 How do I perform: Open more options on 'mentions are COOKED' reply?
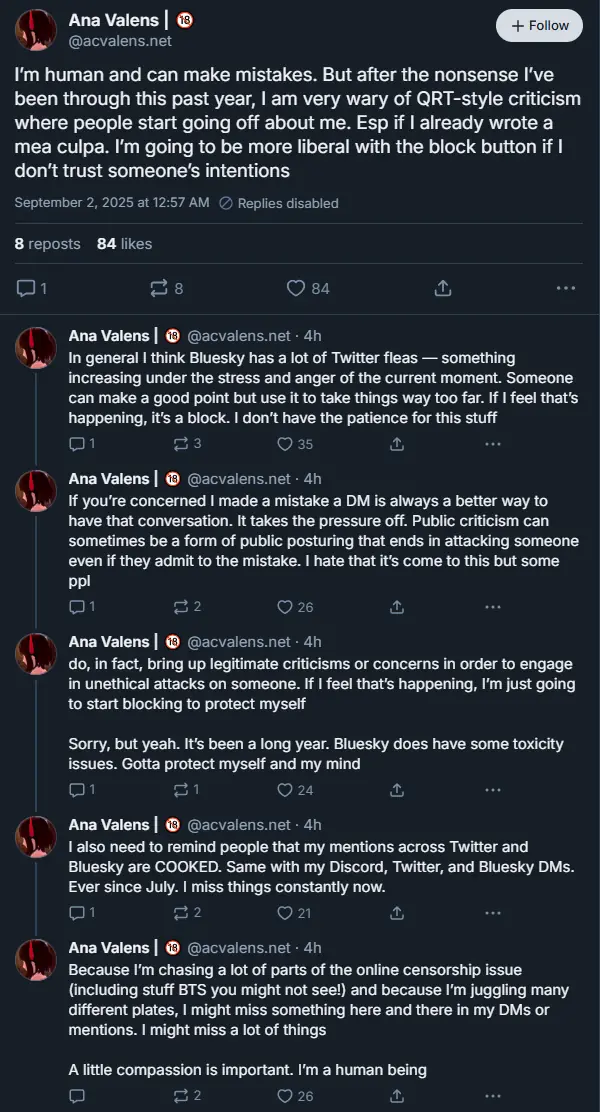492,912
